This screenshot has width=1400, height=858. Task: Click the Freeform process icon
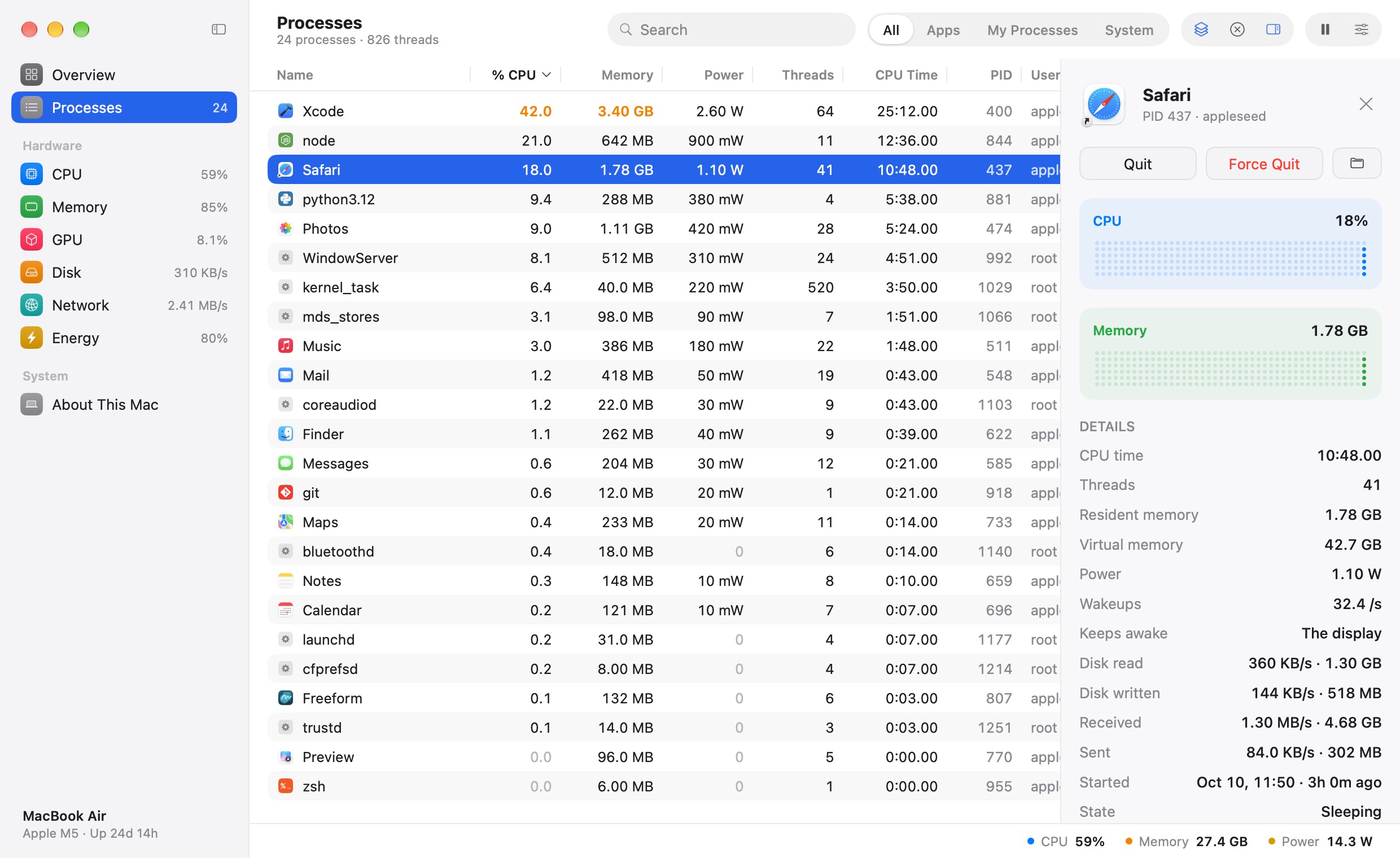tap(285, 698)
